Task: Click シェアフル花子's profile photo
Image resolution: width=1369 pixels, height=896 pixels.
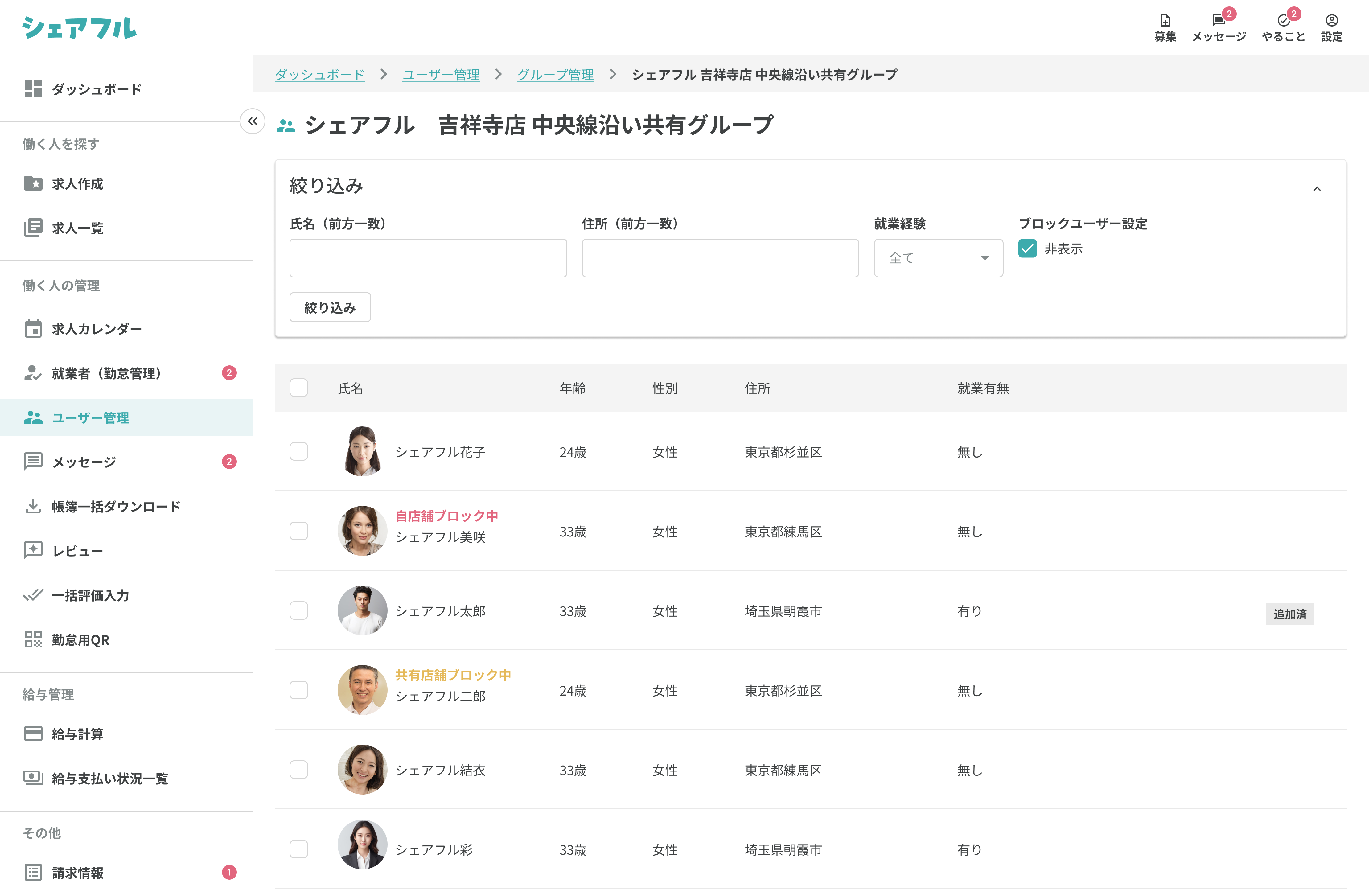Action: pyautogui.click(x=362, y=451)
